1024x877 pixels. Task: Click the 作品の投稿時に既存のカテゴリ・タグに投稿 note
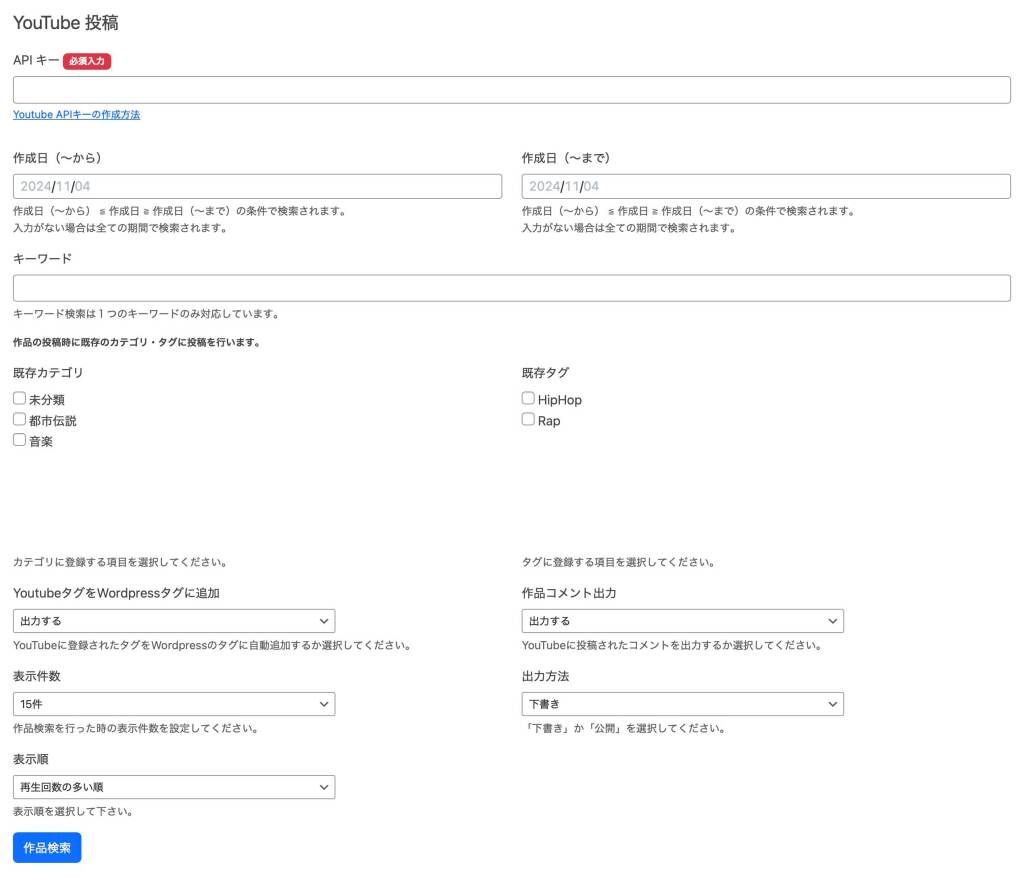(136, 342)
